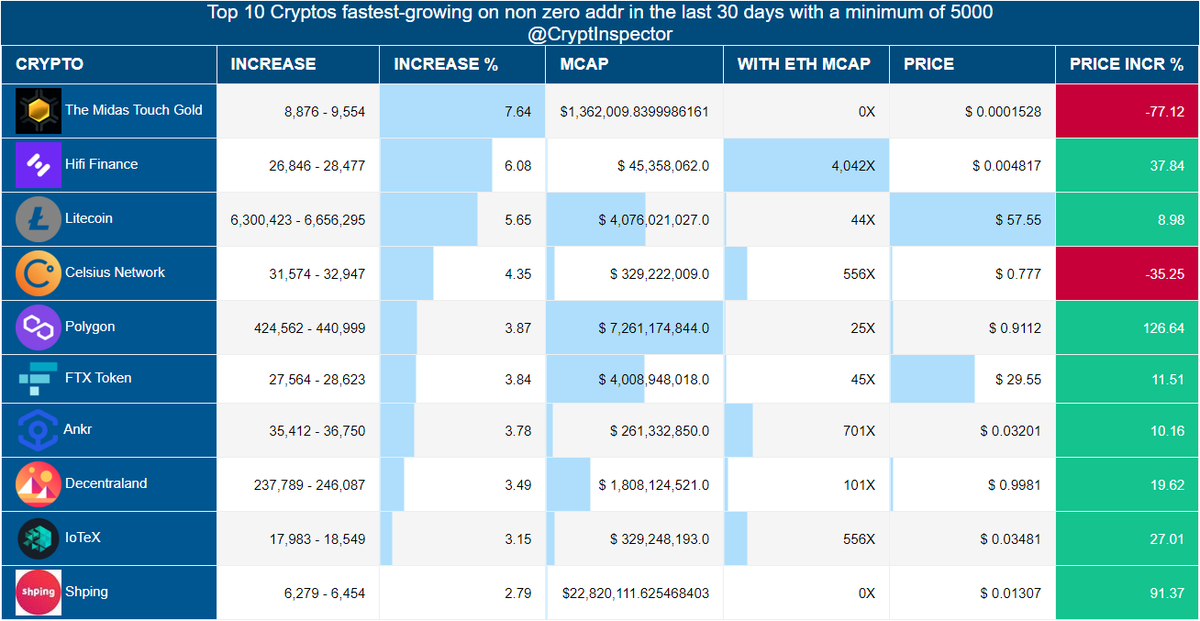Viewport: 1200px width, 621px height.
Task: Click the green 37.84 price increase cell
Action: (x=1127, y=165)
